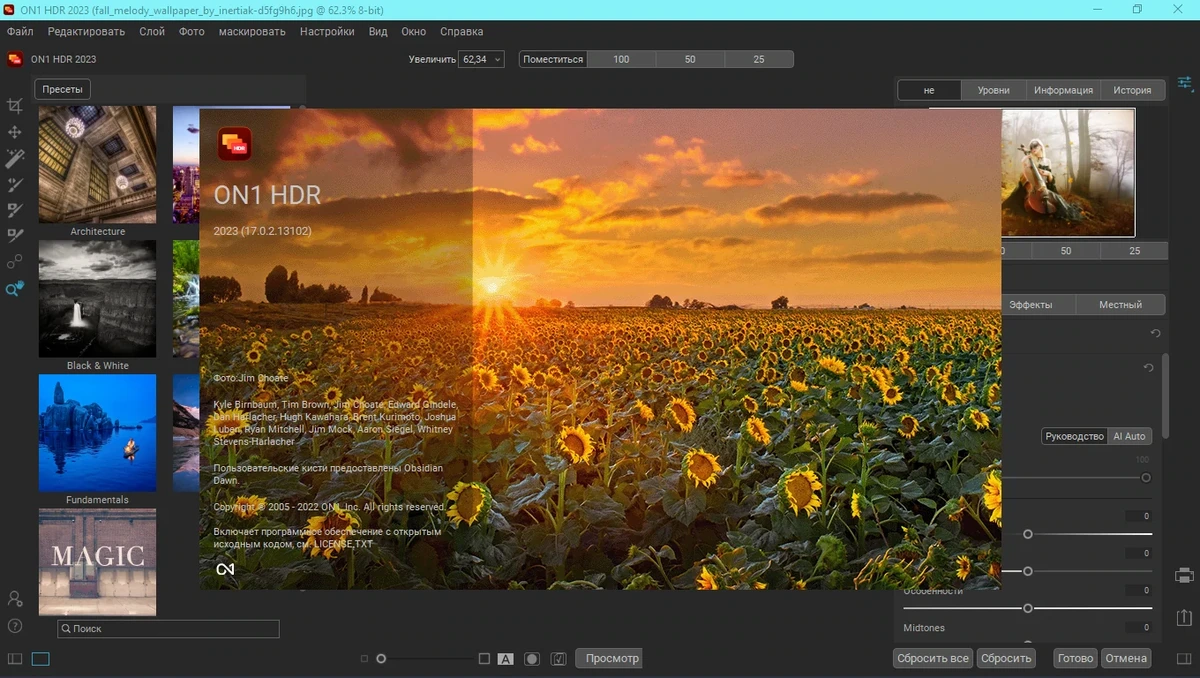Select the Crop tool
This screenshot has height=678, width=1200.
click(14, 106)
